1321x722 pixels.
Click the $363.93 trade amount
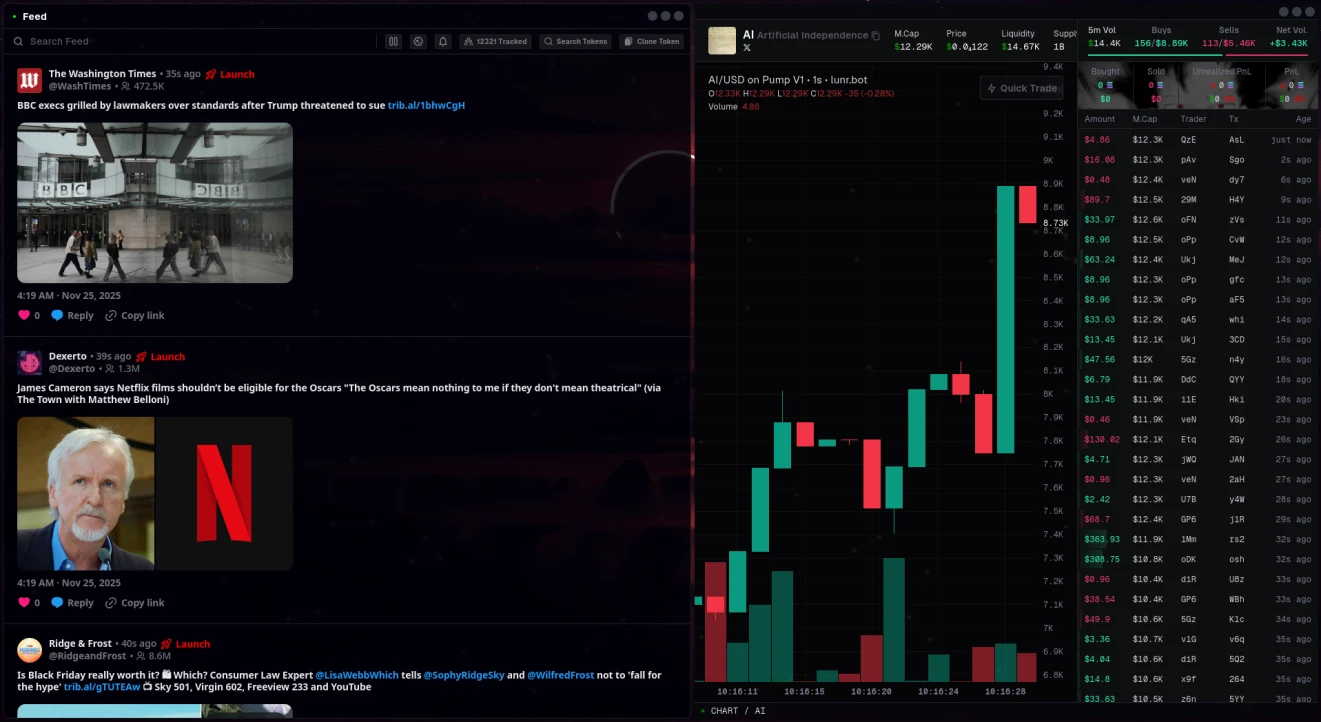[x=1102, y=539]
